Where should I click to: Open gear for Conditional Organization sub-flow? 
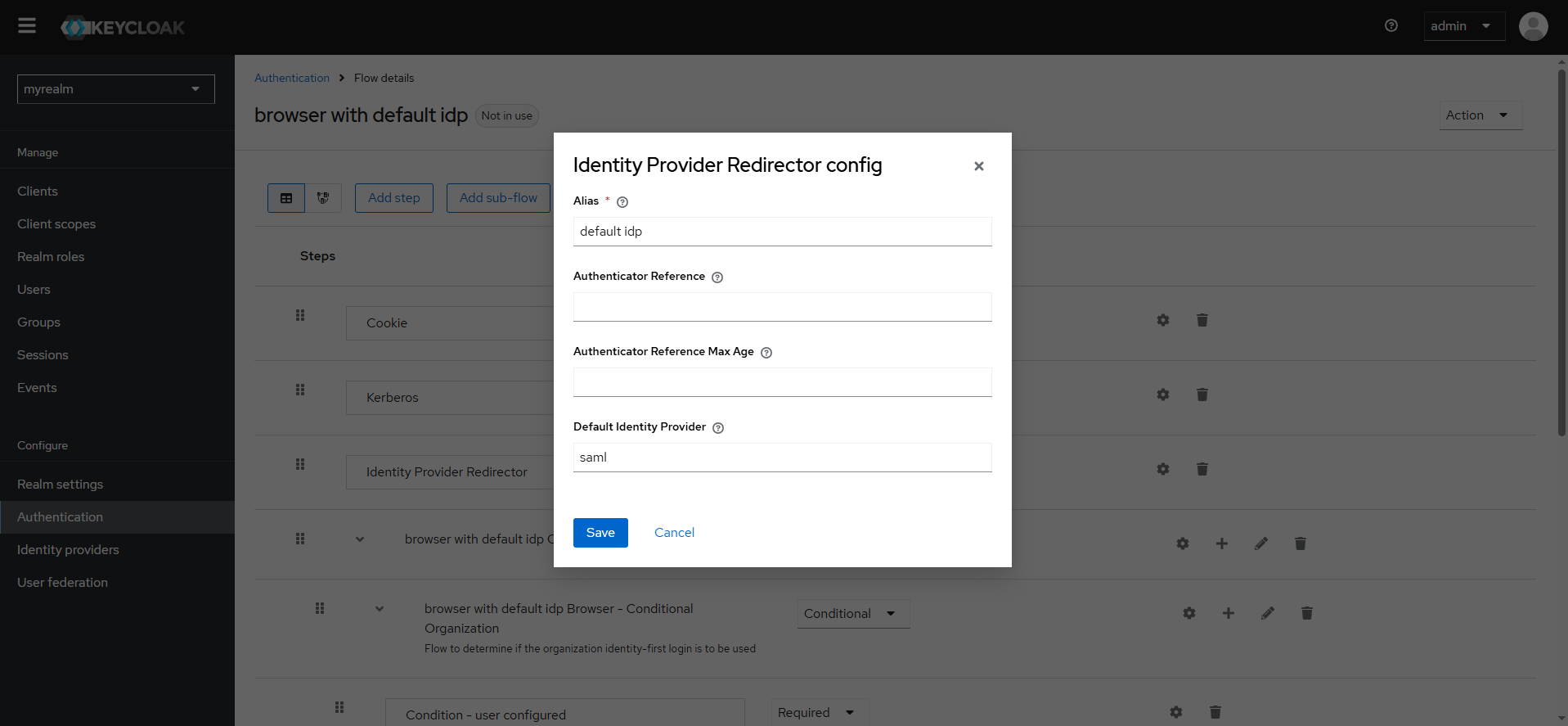pos(1189,613)
